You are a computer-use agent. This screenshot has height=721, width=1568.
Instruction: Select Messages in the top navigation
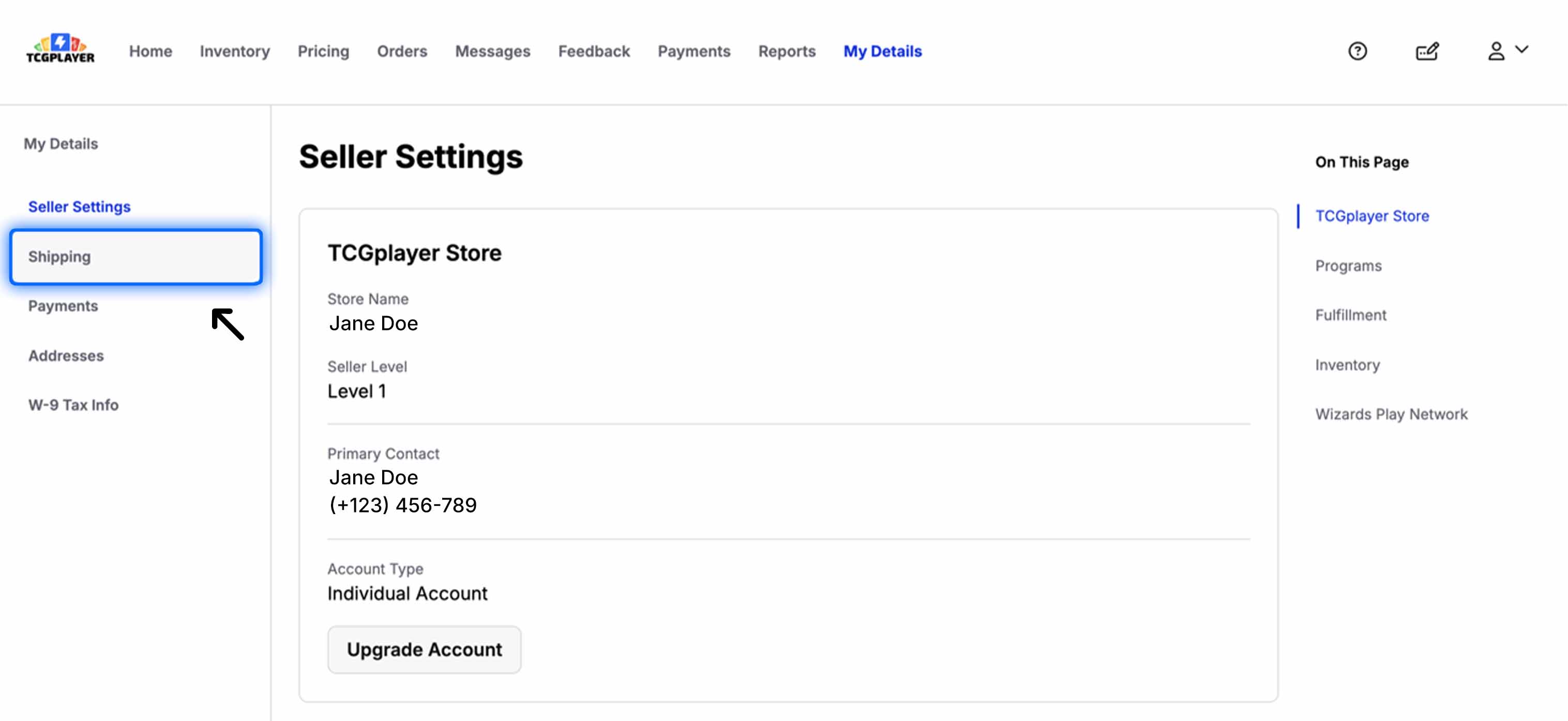click(x=492, y=51)
